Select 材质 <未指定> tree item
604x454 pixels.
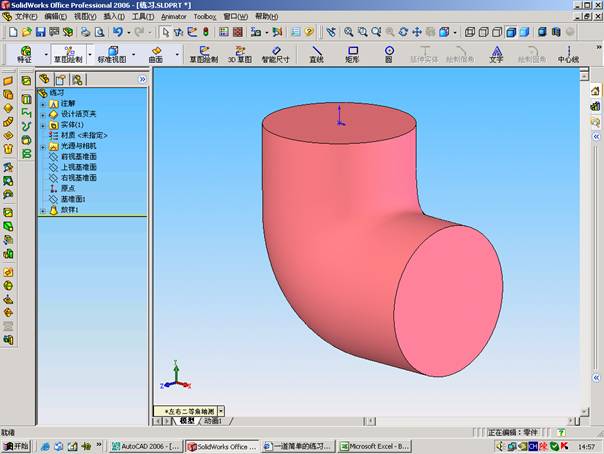coord(79,136)
